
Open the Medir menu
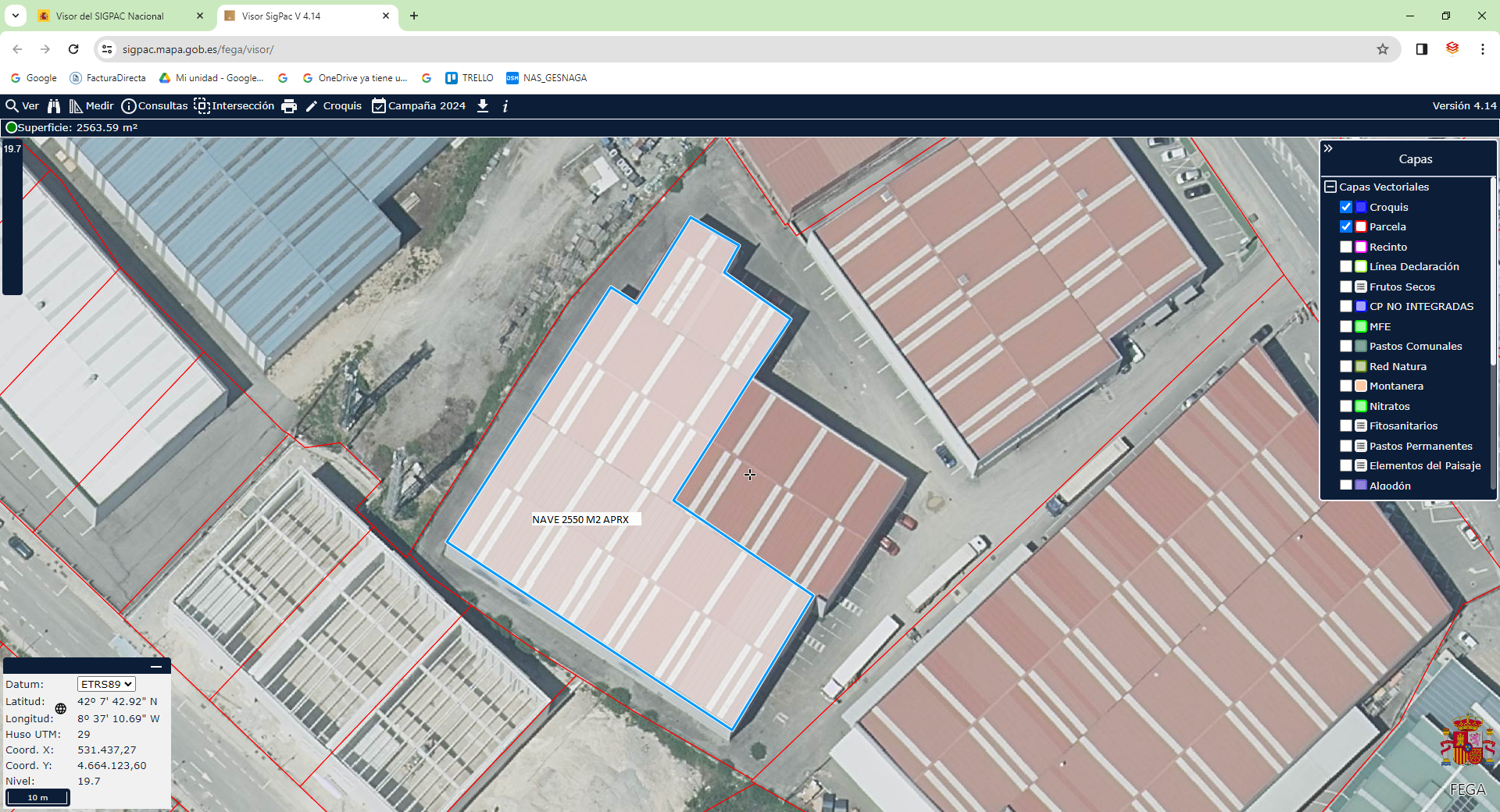tap(91, 106)
